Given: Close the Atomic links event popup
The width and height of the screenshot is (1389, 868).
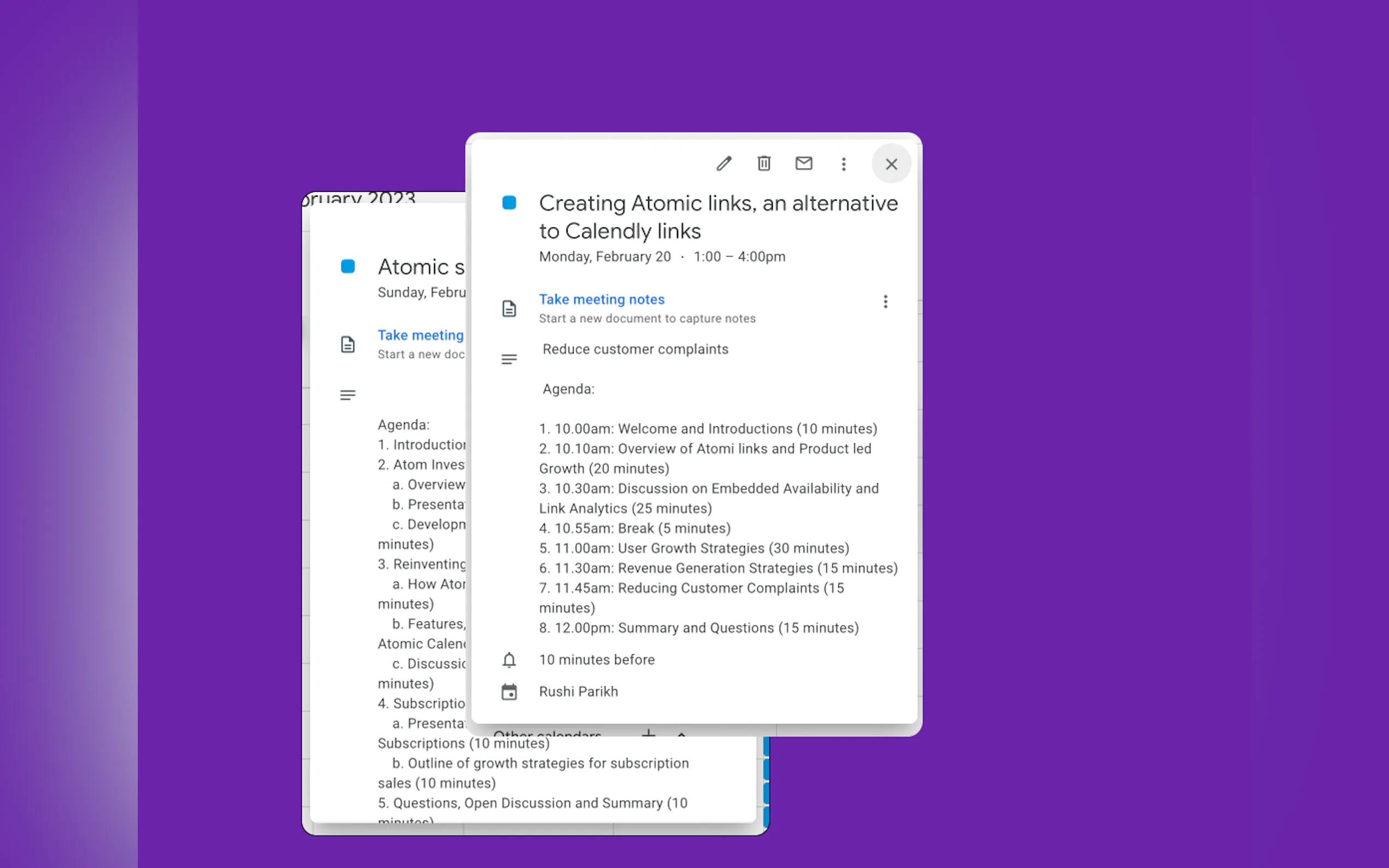Looking at the screenshot, I should click(x=891, y=164).
